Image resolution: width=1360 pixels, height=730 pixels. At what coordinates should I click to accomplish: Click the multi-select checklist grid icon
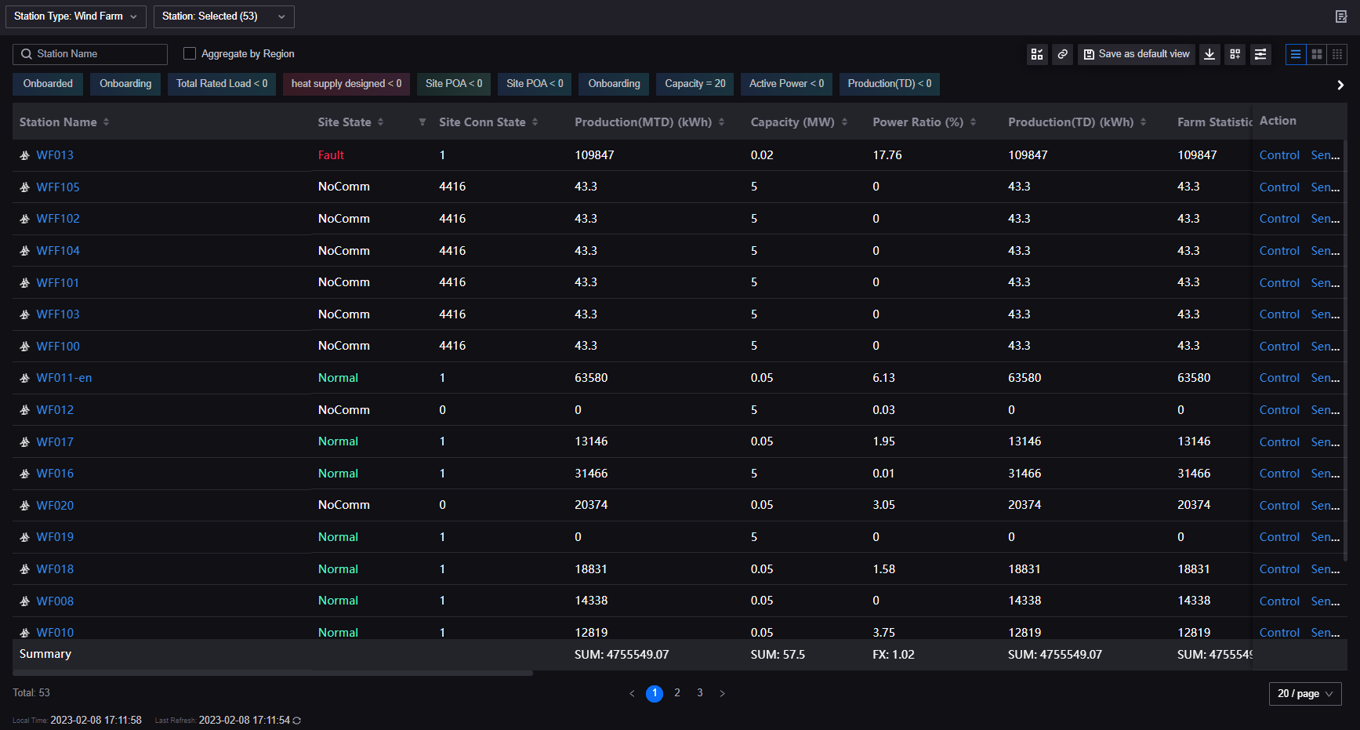pyautogui.click(x=1037, y=54)
